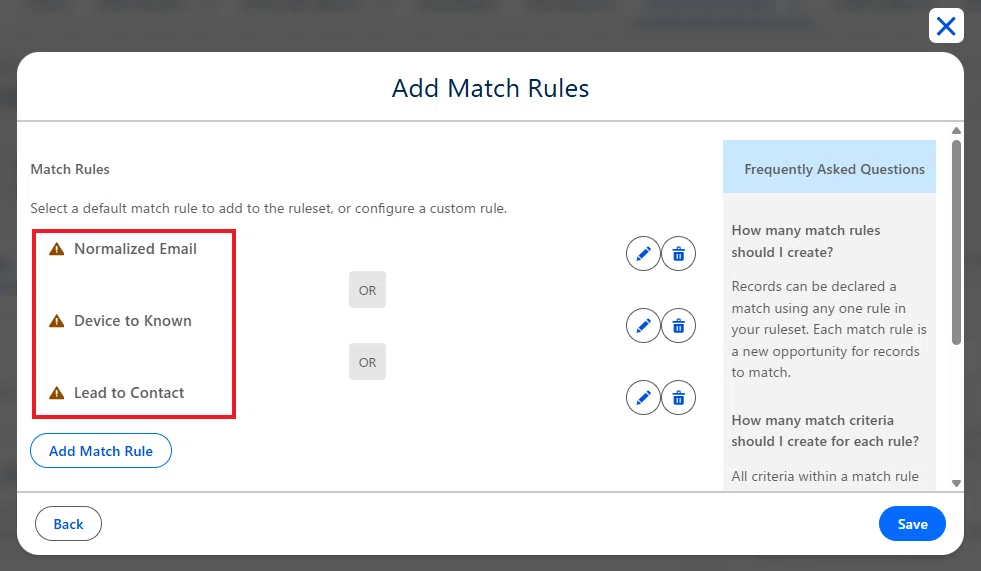Edit the Lead to Contact rule
This screenshot has height=571, width=981.
click(643, 398)
